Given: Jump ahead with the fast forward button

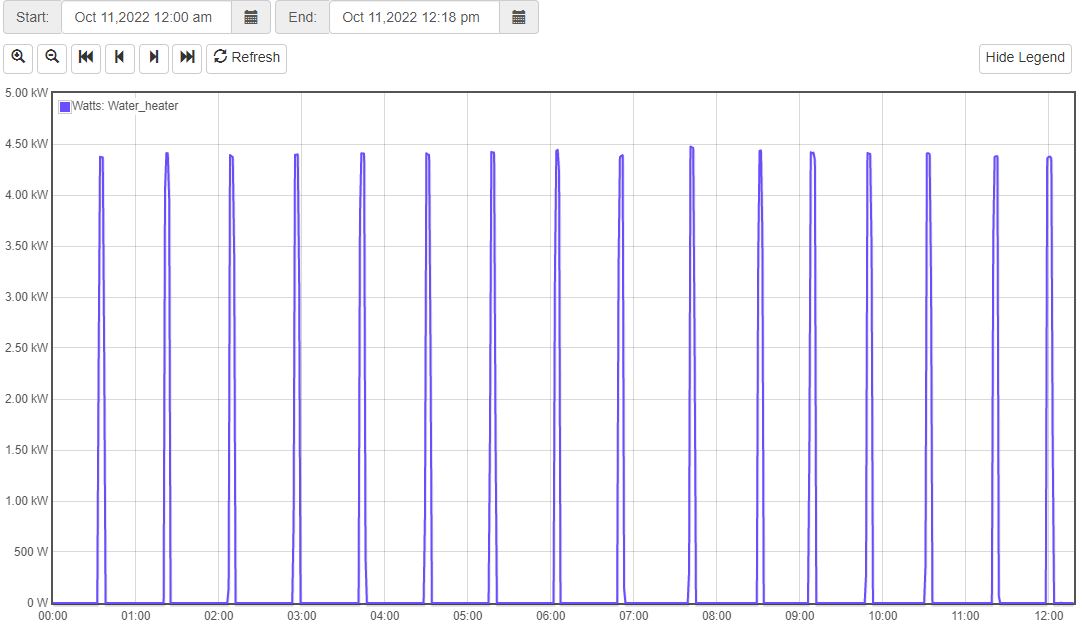Looking at the screenshot, I should coord(187,57).
